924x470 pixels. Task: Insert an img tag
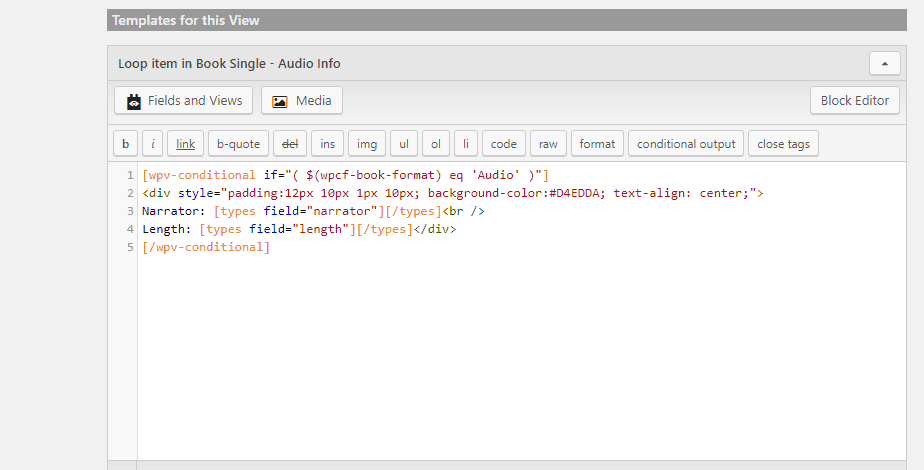click(x=367, y=144)
